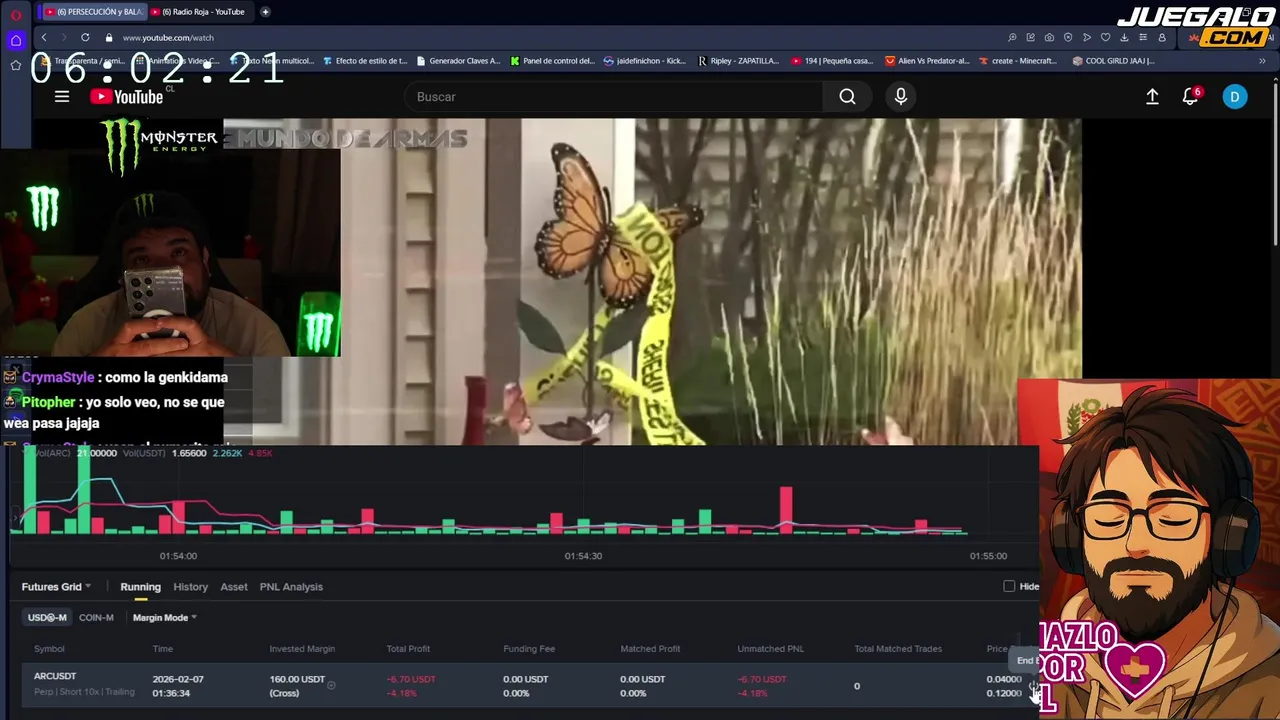Click the address bar lock icon
The height and width of the screenshot is (720, 1280).
[x=109, y=37]
